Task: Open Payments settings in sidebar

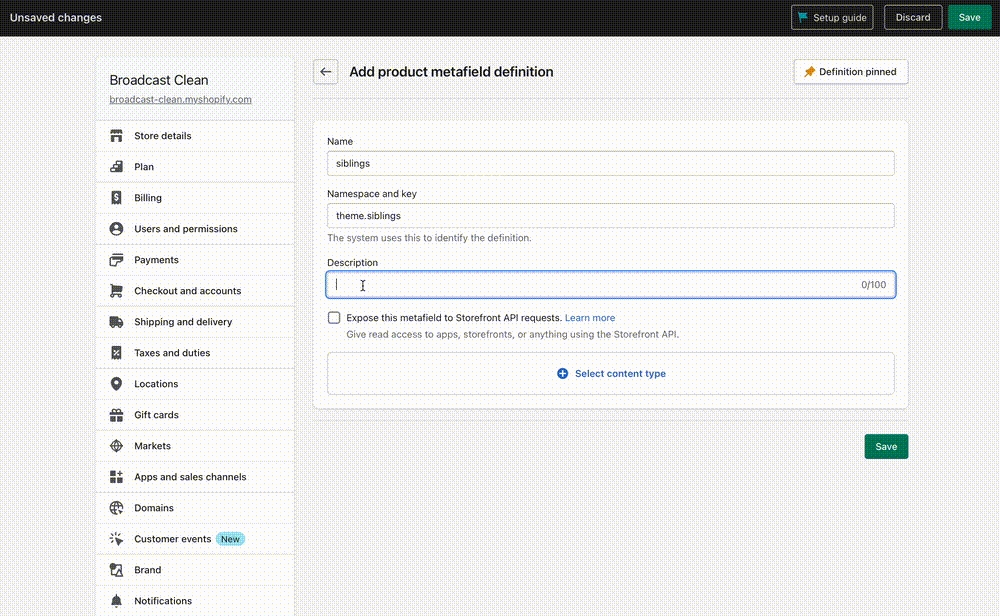Action: (156, 260)
